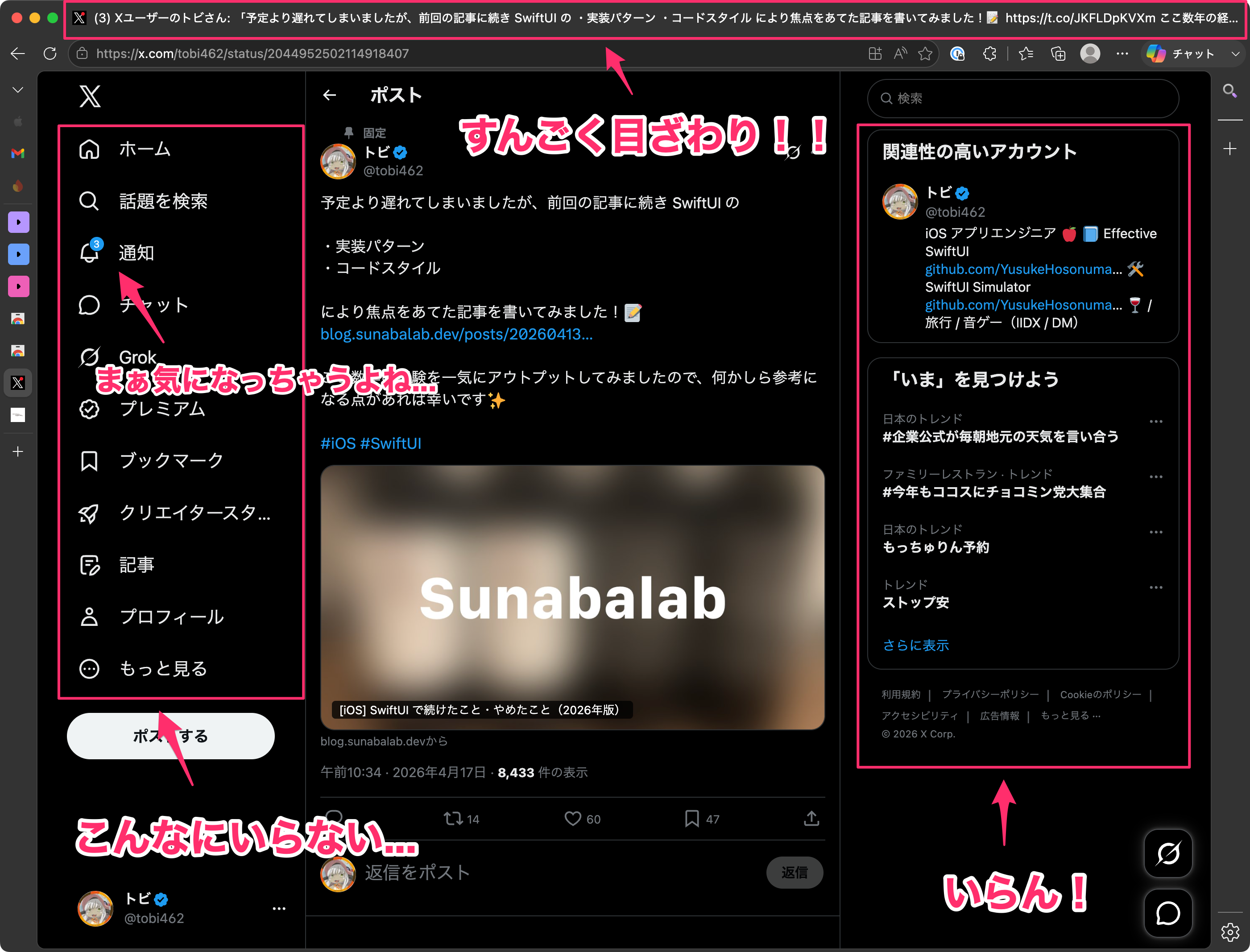
Task: Collapse the vertical tabs pane with the chevron
Action: pyautogui.click(x=18, y=90)
